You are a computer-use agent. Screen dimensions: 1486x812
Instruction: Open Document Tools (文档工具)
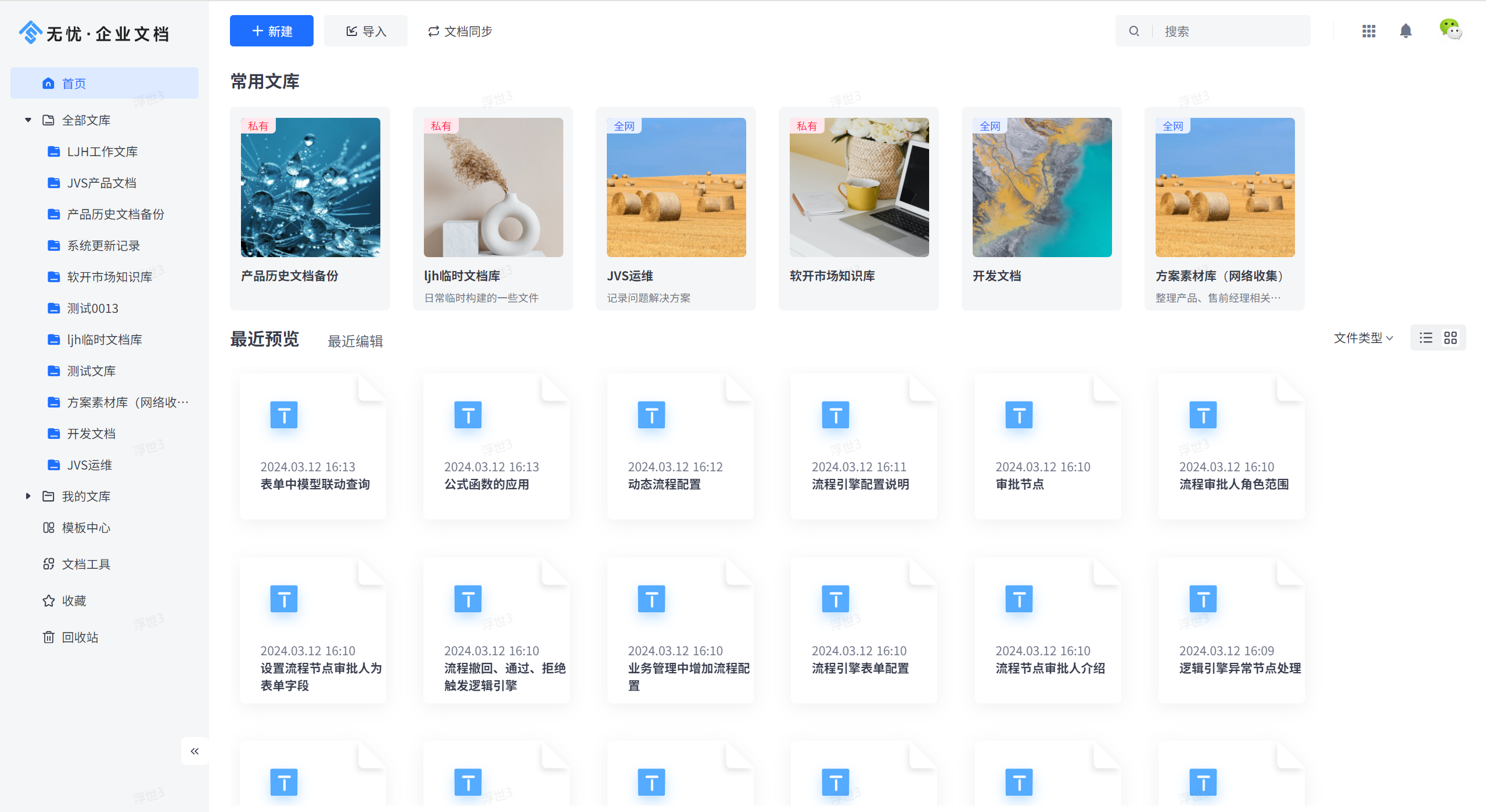pos(85,564)
